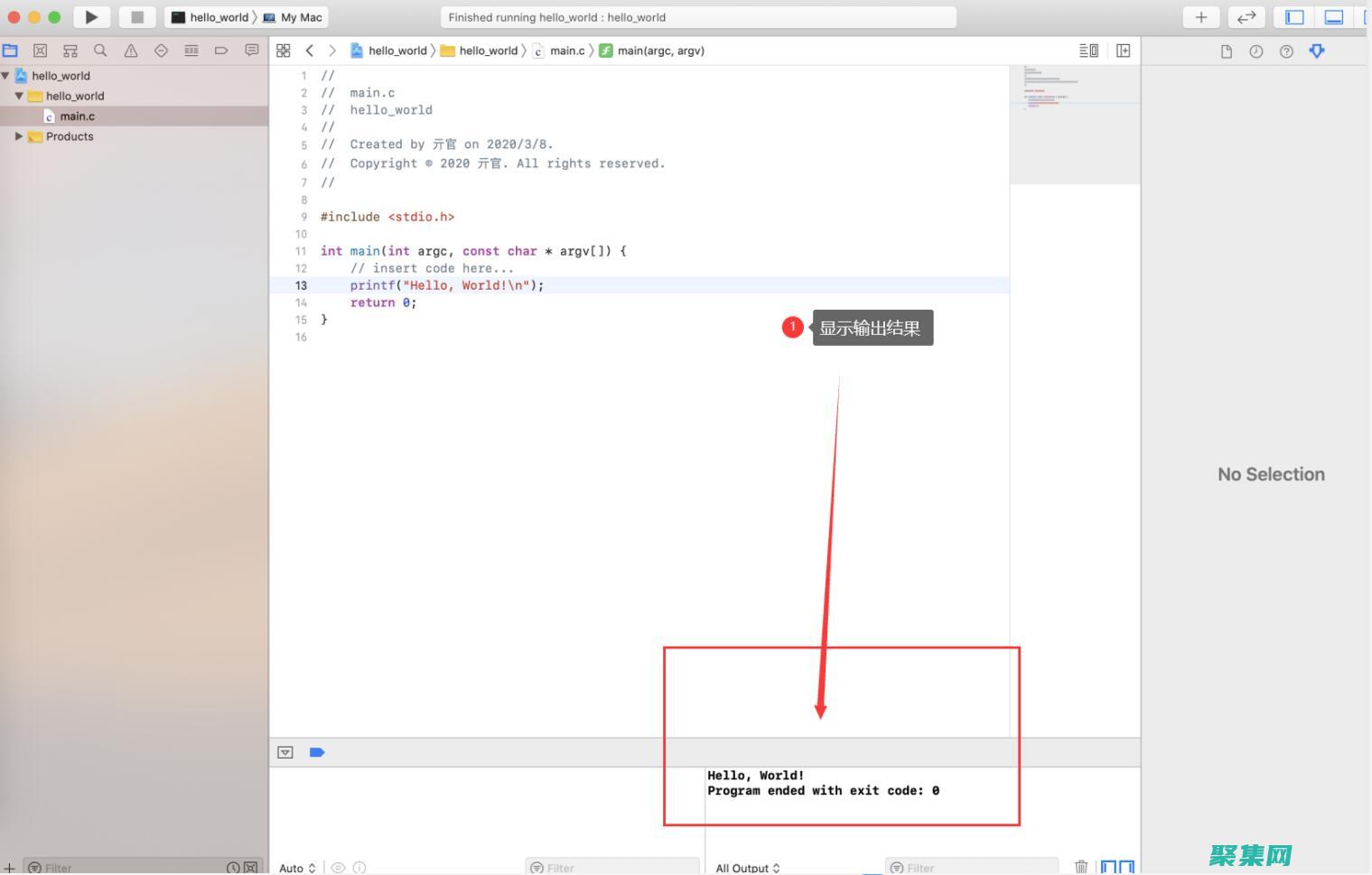Click the back navigation arrow
The image size is (1372, 875).
tap(310, 51)
